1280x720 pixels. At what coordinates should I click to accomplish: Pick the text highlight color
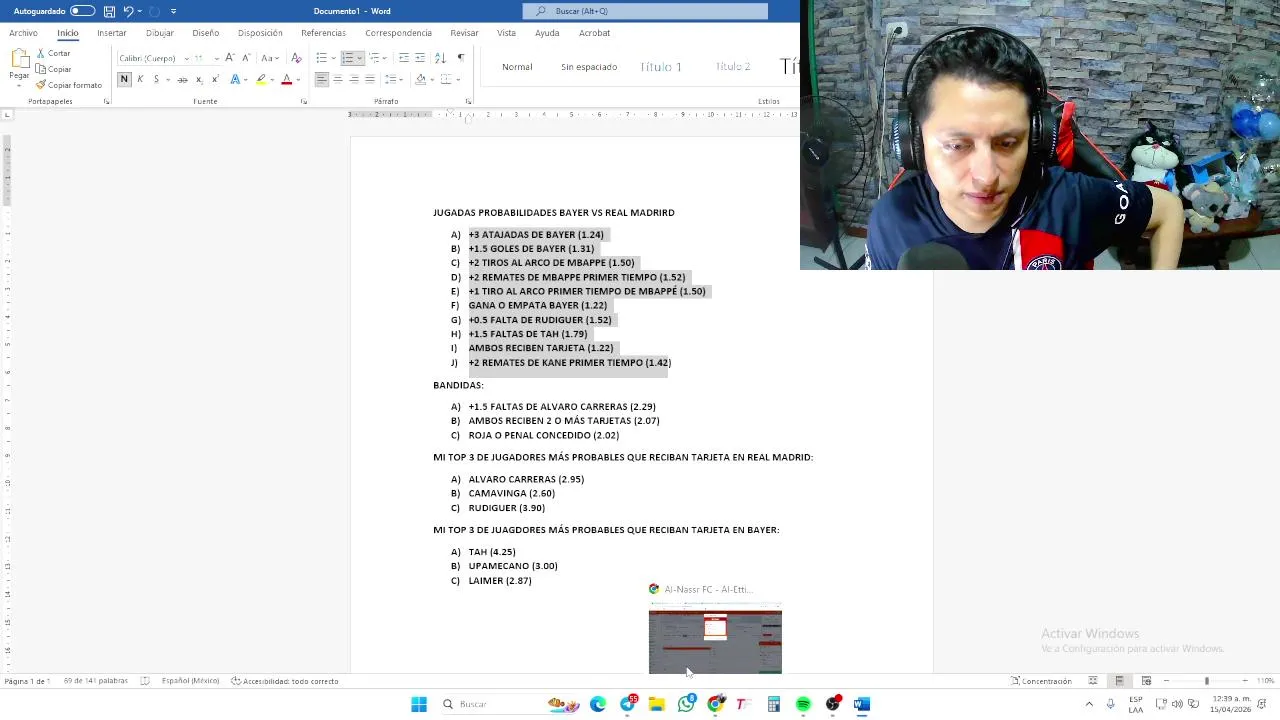261,79
